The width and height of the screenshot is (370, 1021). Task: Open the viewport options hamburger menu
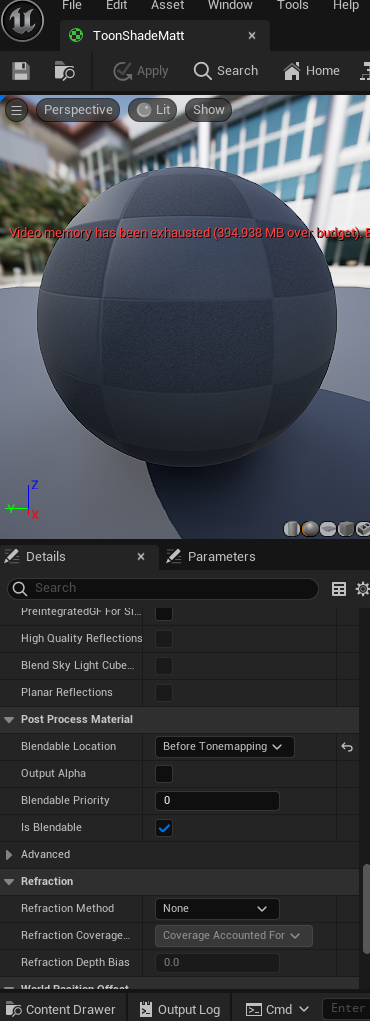tap(16, 110)
